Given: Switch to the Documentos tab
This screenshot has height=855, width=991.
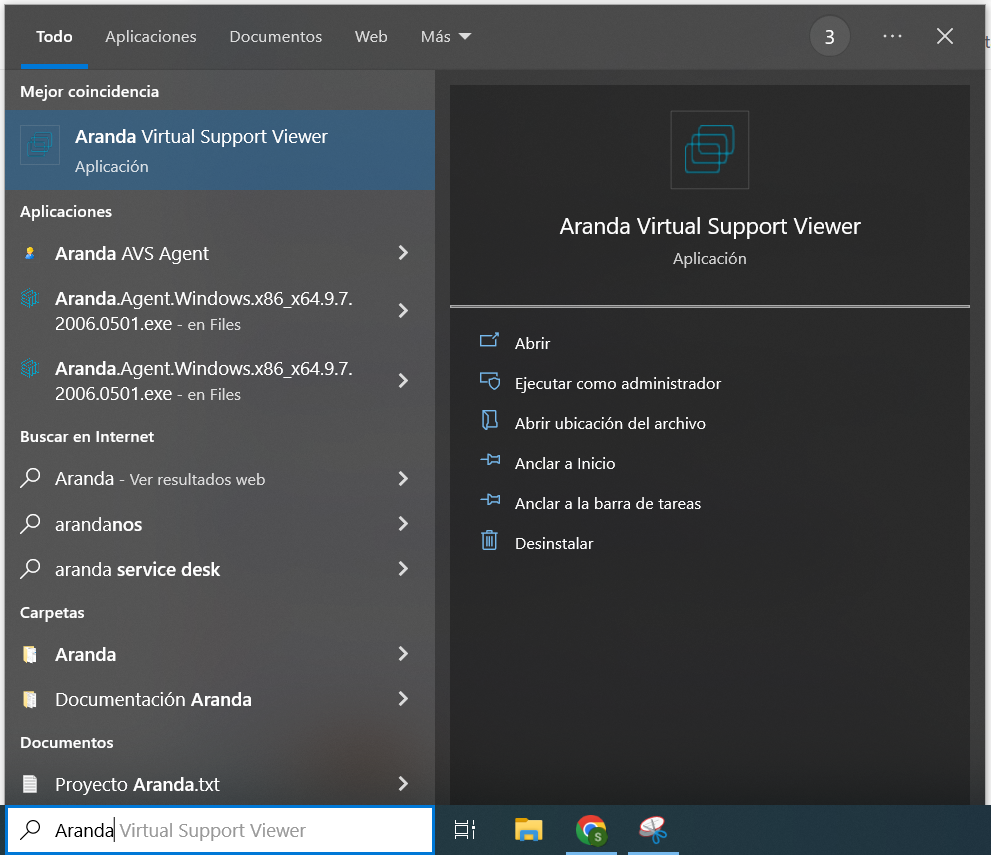Looking at the screenshot, I should [x=276, y=37].
